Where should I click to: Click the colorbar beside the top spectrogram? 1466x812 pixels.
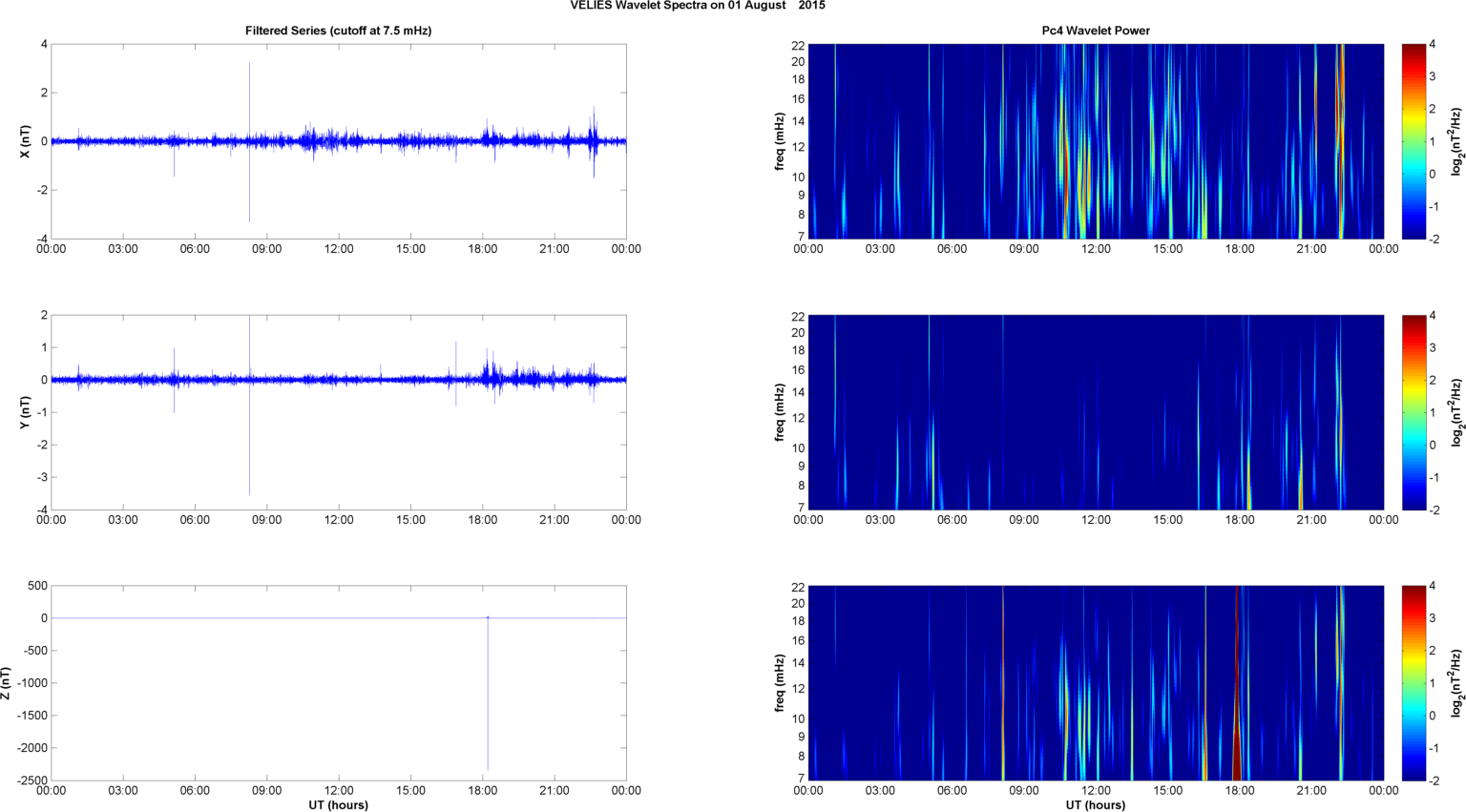1414,141
